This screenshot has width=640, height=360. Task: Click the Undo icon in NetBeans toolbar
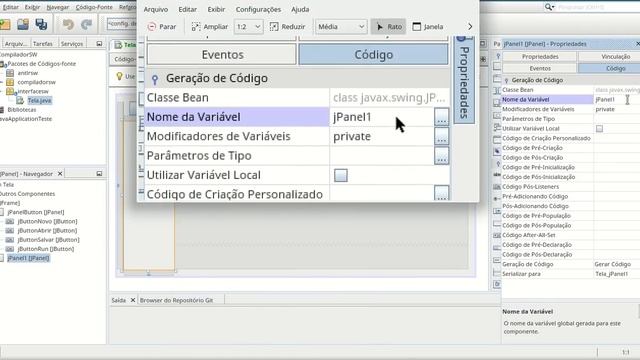pos(68,24)
